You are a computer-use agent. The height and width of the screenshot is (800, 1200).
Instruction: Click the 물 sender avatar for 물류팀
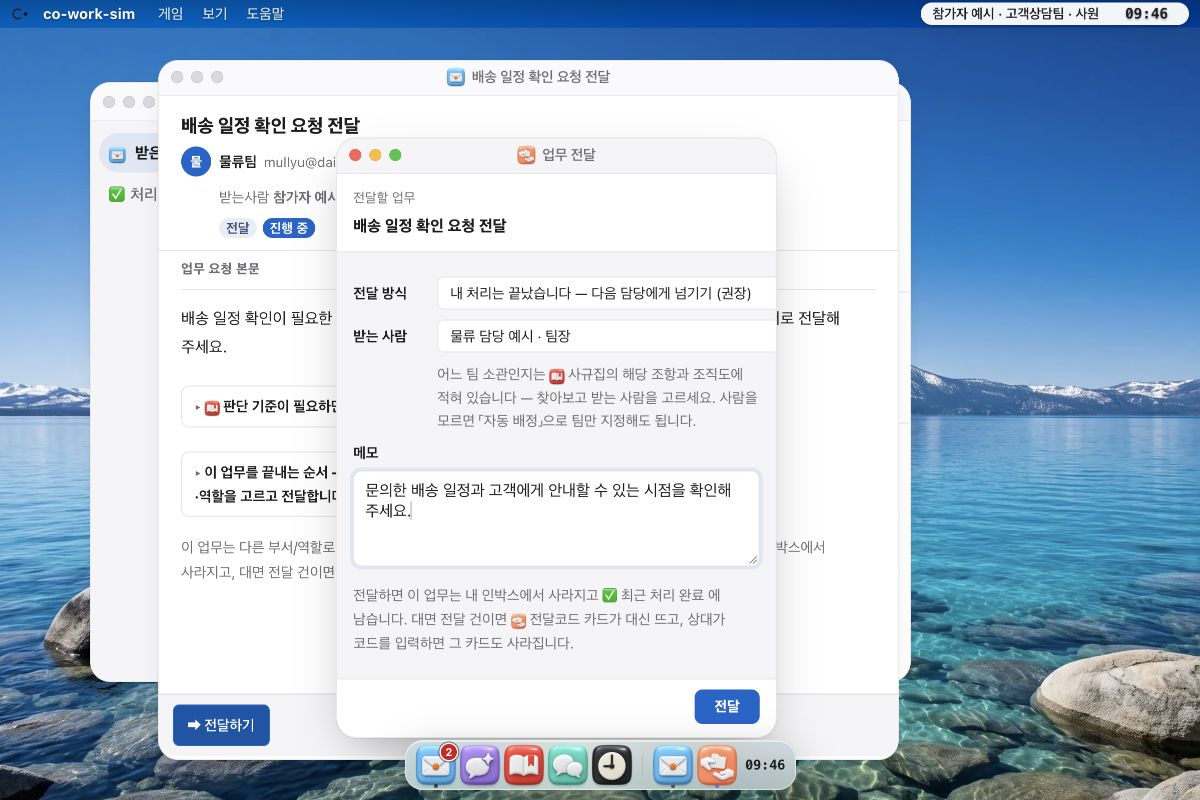(196, 161)
